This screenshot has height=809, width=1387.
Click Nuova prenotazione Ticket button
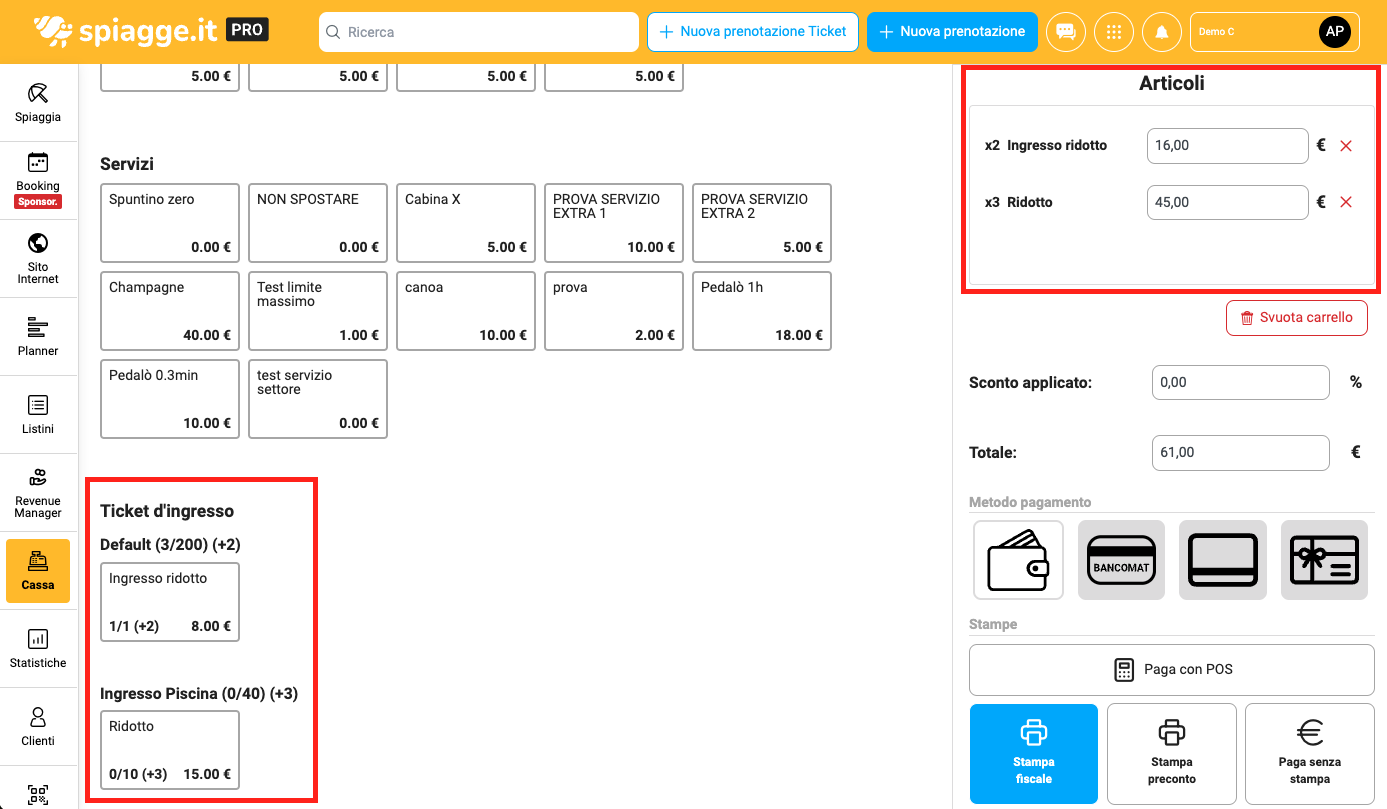(753, 32)
